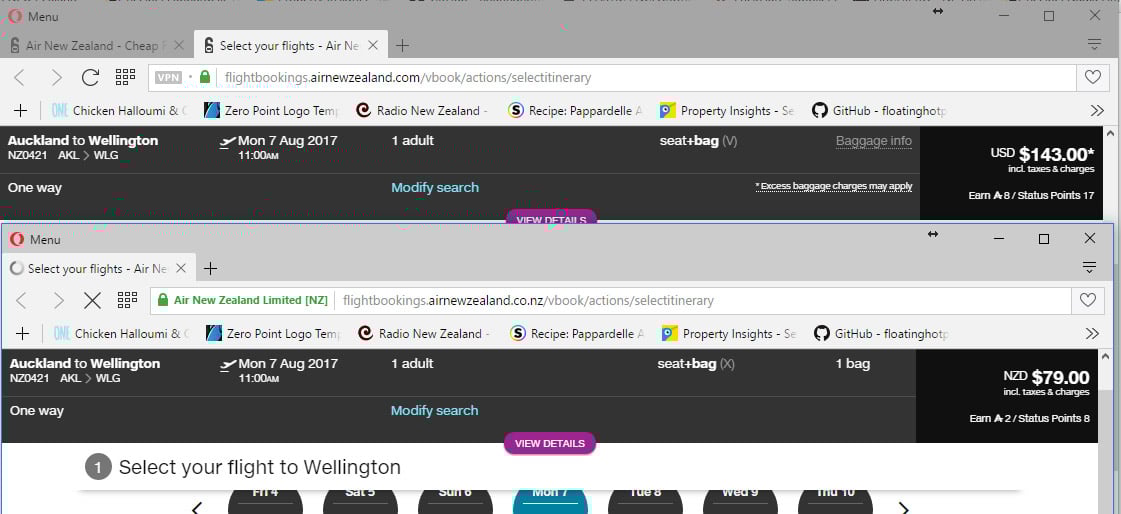1121x514 pixels.
Task: Select Sat 5 date
Action: tap(360, 500)
